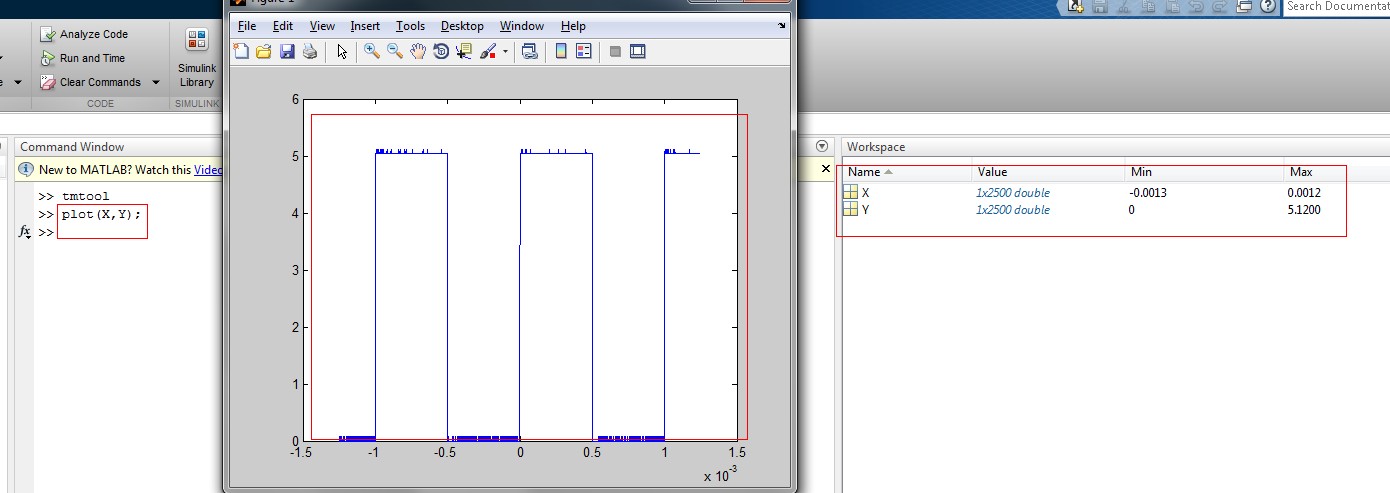Expand the Command Window panel actions menu
Viewport: 1390px width, 493px height.
(823, 146)
